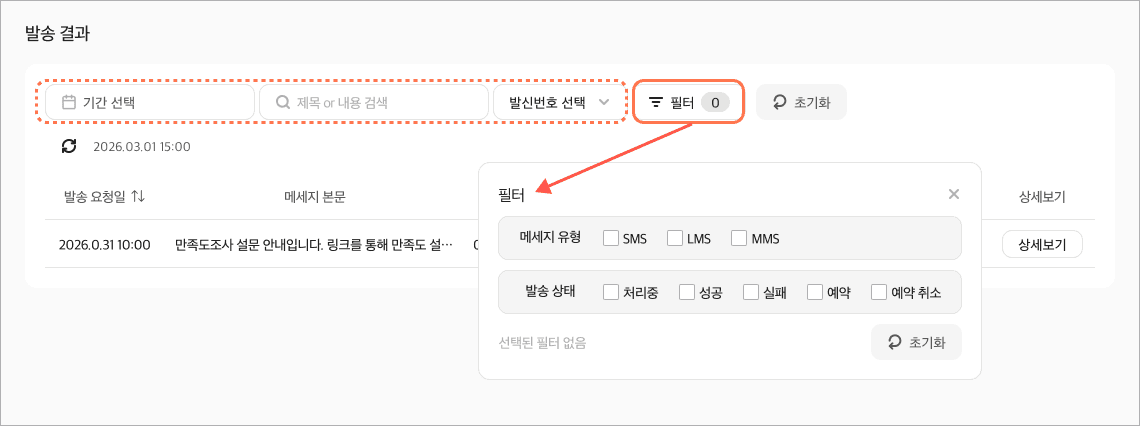Click the top toolbar 초기화 button
1140x426 pixels.
coord(801,103)
